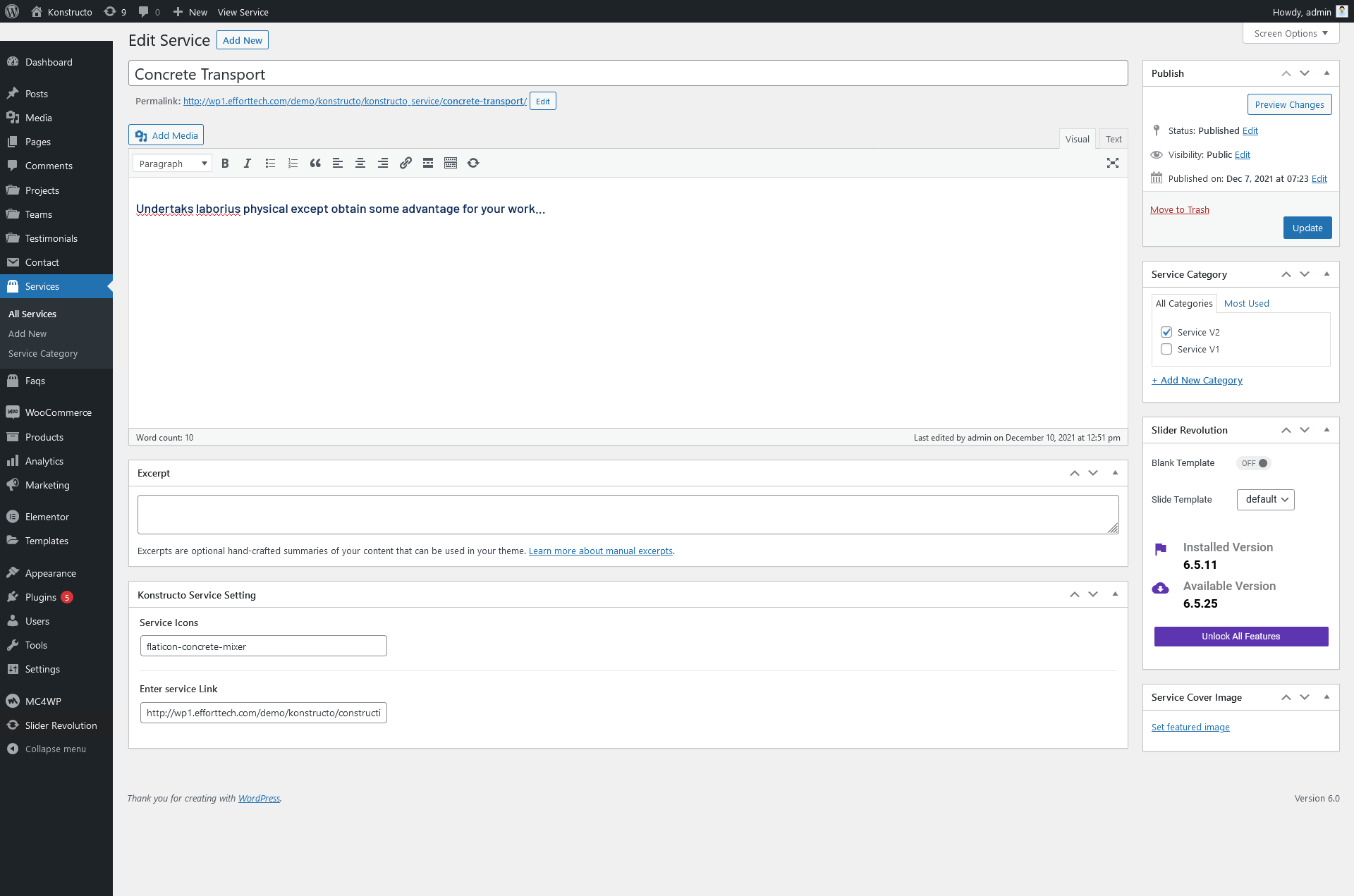Image resolution: width=1354 pixels, height=896 pixels.
Task: Insert a blockquote using toolbar icon
Action: (315, 164)
